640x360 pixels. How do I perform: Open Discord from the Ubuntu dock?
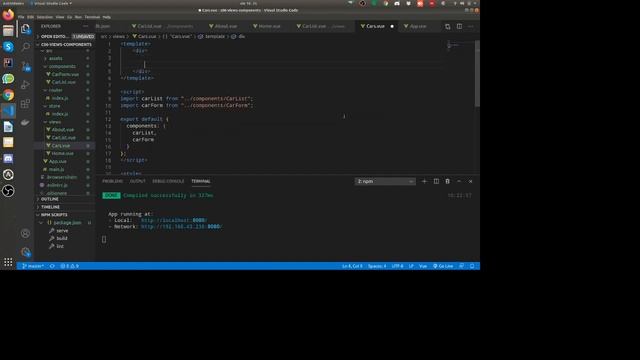pyautogui.click(x=8, y=158)
